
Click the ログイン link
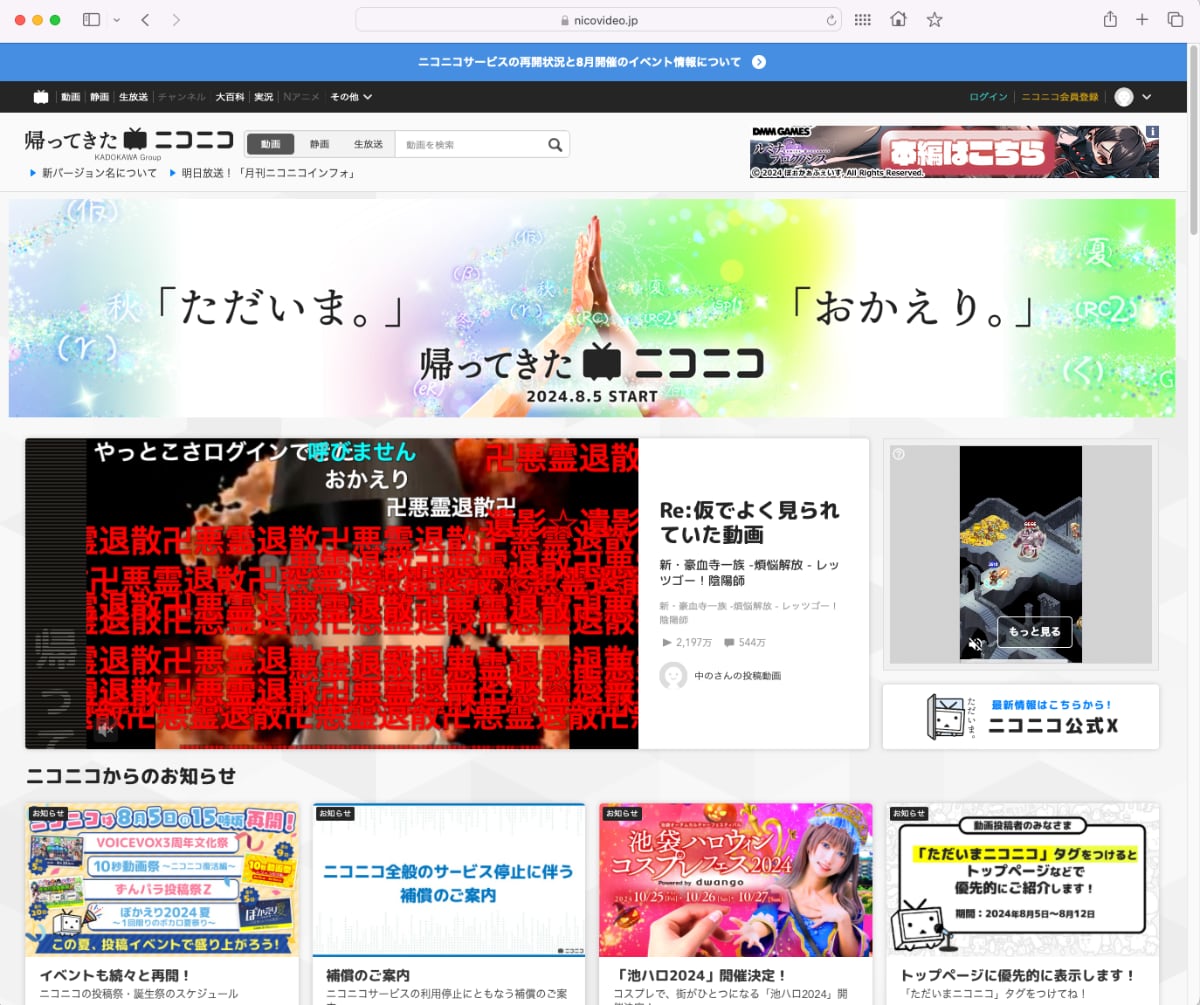tap(988, 97)
